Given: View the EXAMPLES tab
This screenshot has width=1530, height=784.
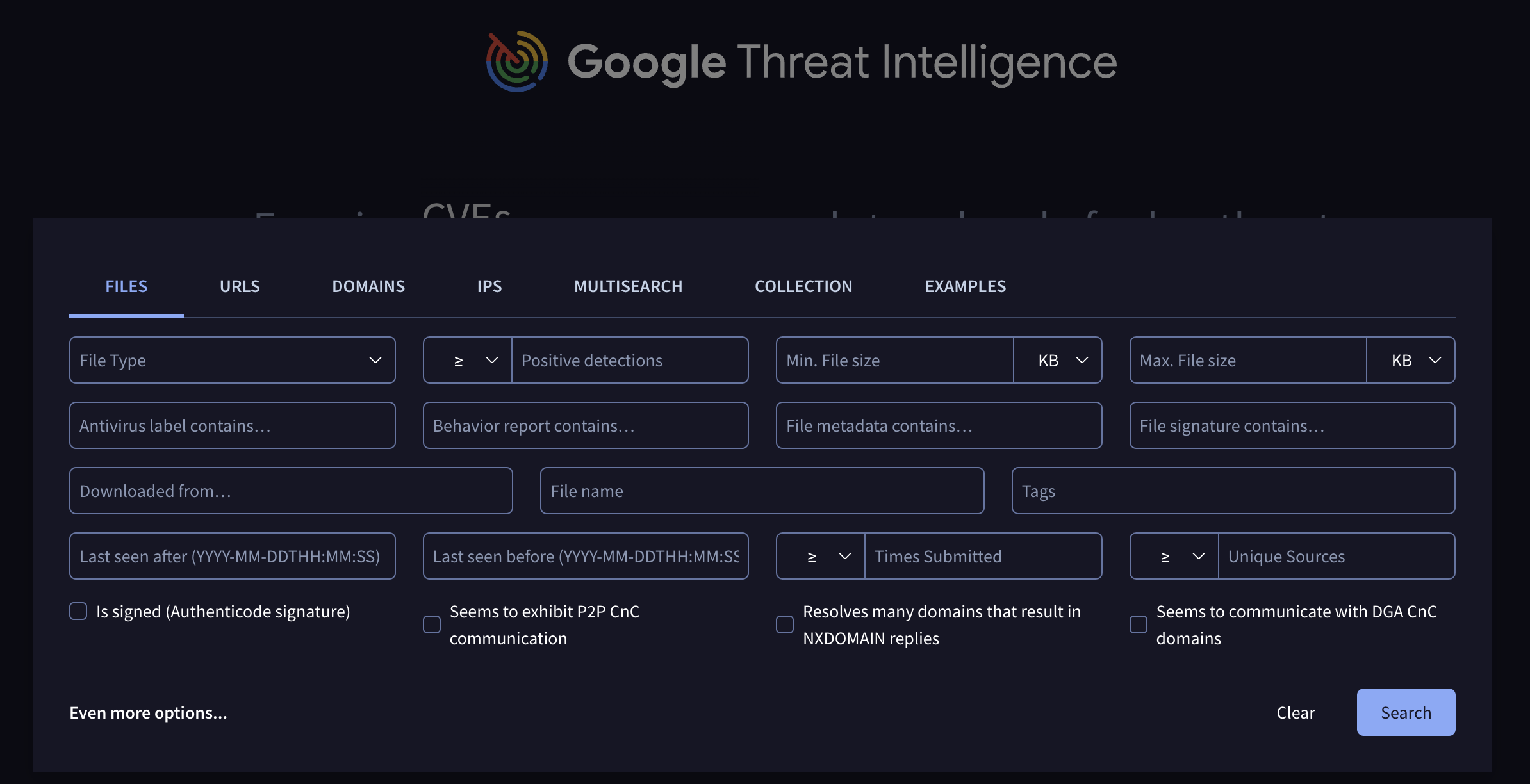Looking at the screenshot, I should pyautogui.click(x=966, y=286).
